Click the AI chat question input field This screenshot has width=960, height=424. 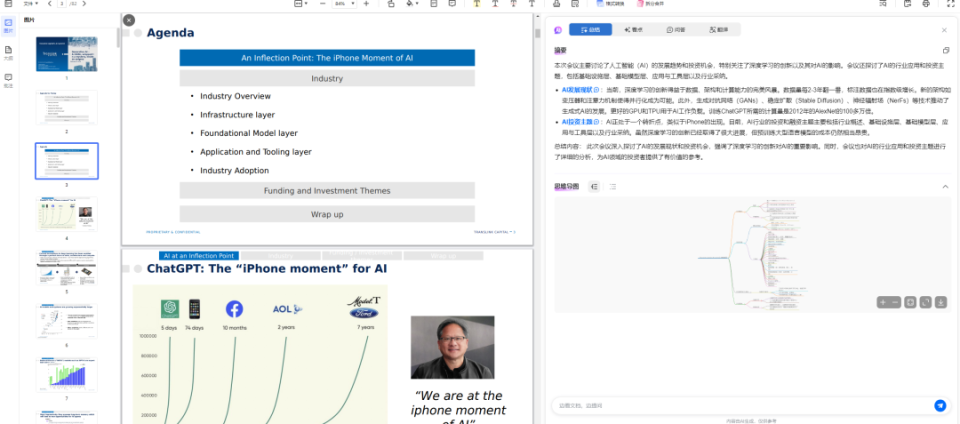(x=741, y=405)
